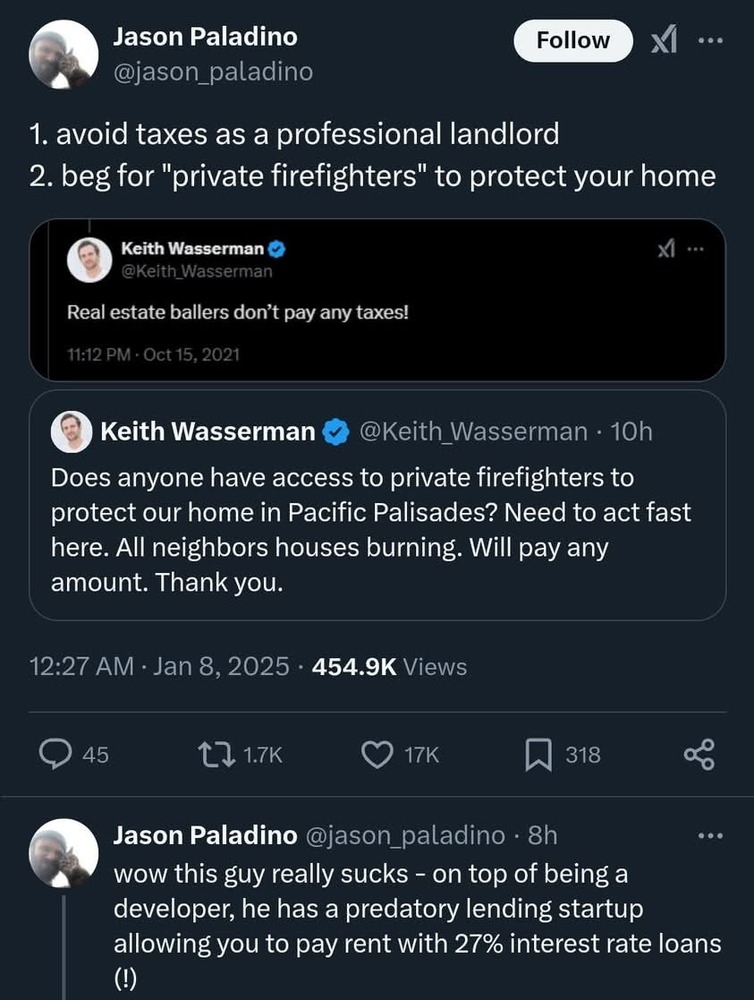
Task: Open Jason Paladino's avatar on the reply
Action: coord(58,852)
